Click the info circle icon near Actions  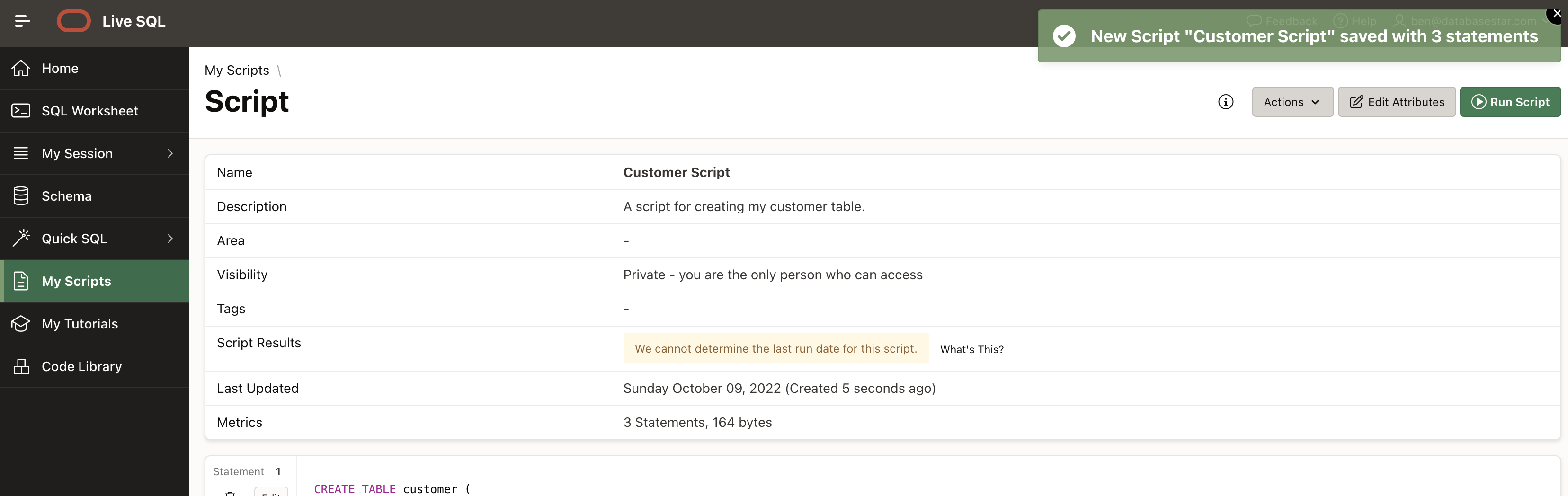point(1225,102)
